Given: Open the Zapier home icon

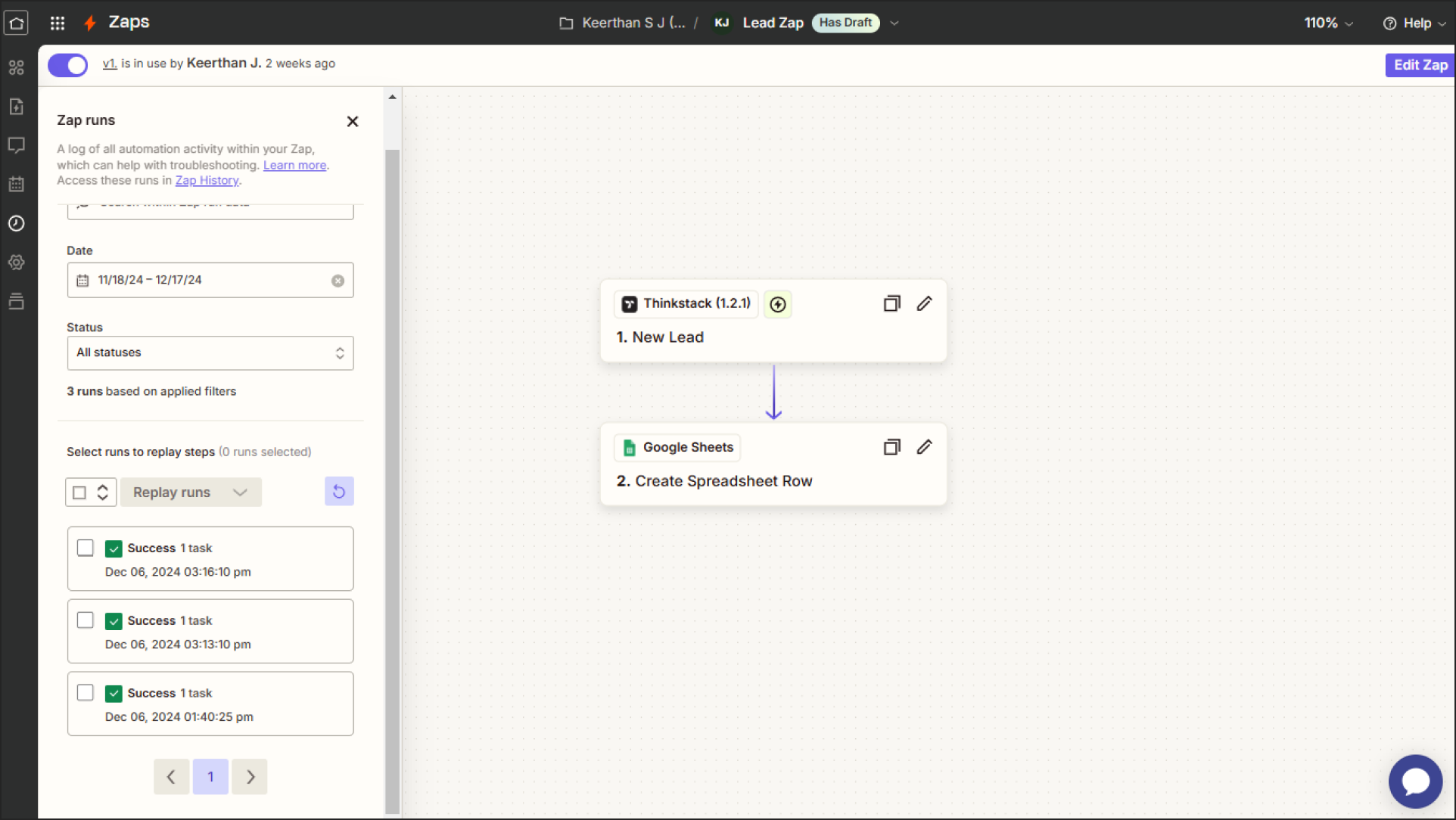Looking at the screenshot, I should coord(16,23).
